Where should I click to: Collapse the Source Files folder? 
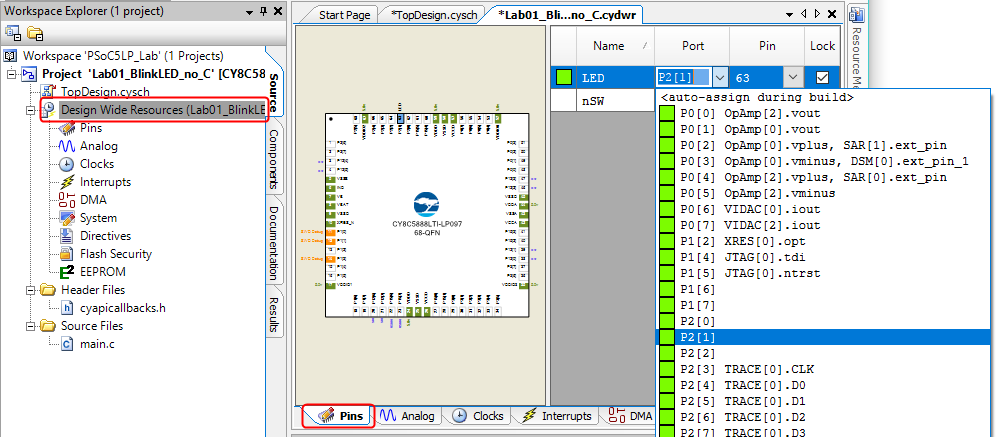pyautogui.click(x=32, y=326)
